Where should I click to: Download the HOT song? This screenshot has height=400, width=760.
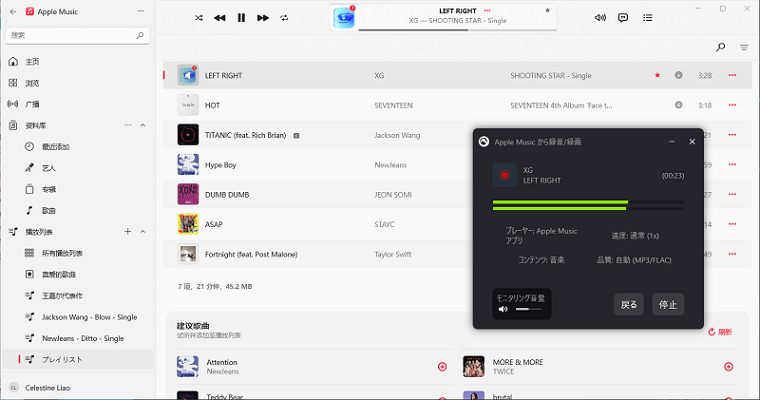click(x=679, y=105)
